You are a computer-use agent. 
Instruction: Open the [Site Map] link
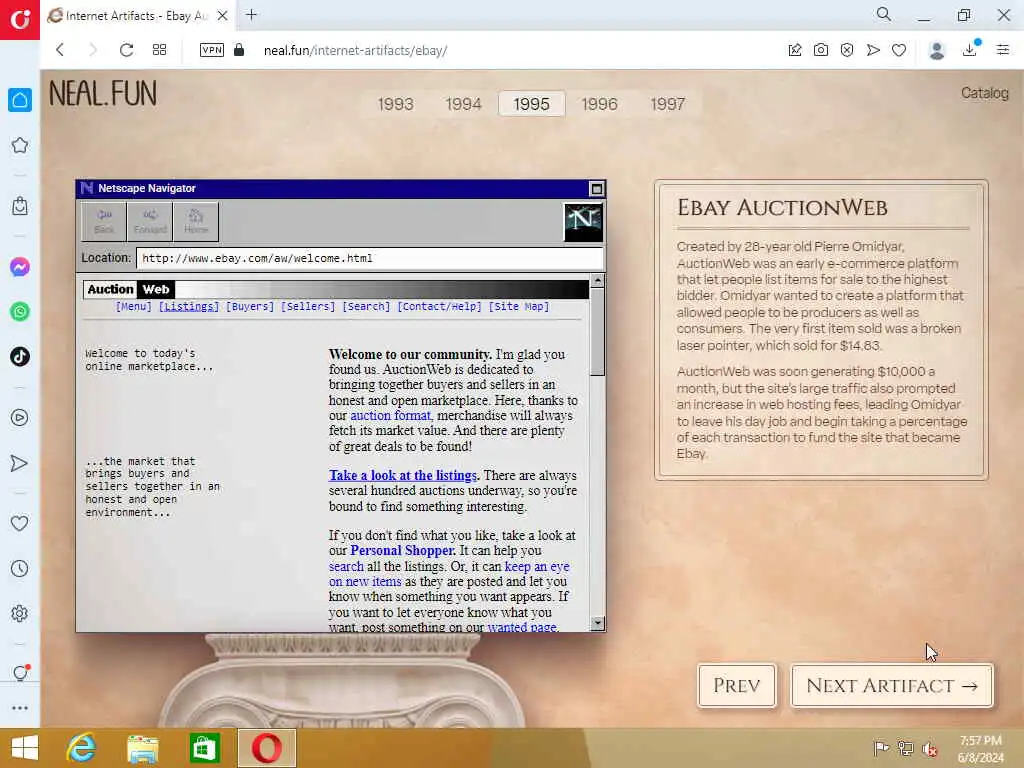(519, 306)
